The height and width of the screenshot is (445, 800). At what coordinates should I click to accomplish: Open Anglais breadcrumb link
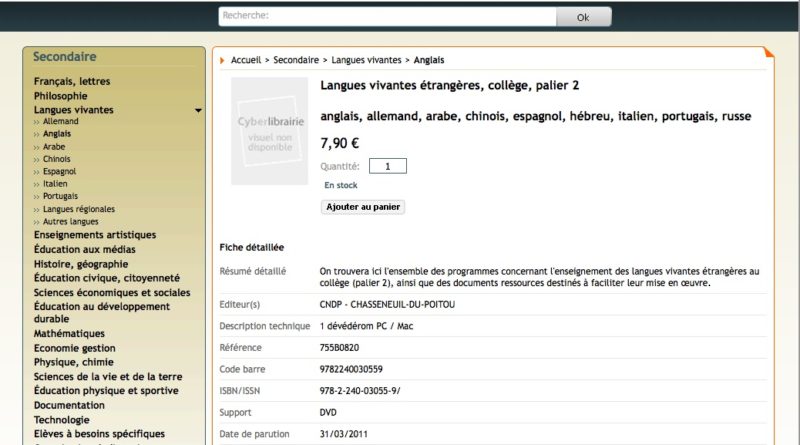point(429,60)
